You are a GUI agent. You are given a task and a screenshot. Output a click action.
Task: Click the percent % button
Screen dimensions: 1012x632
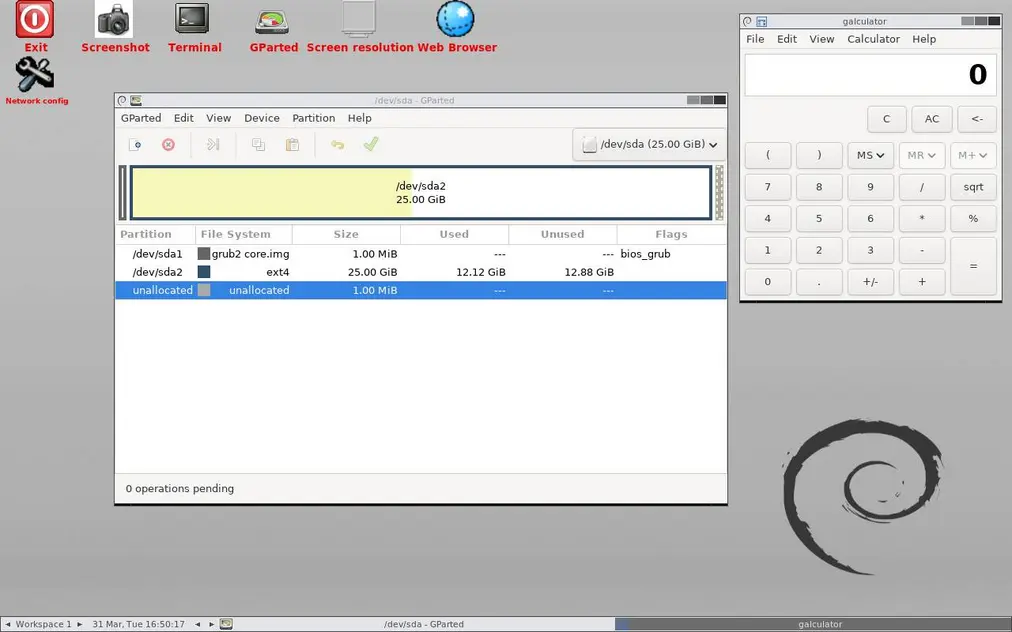[x=973, y=219]
